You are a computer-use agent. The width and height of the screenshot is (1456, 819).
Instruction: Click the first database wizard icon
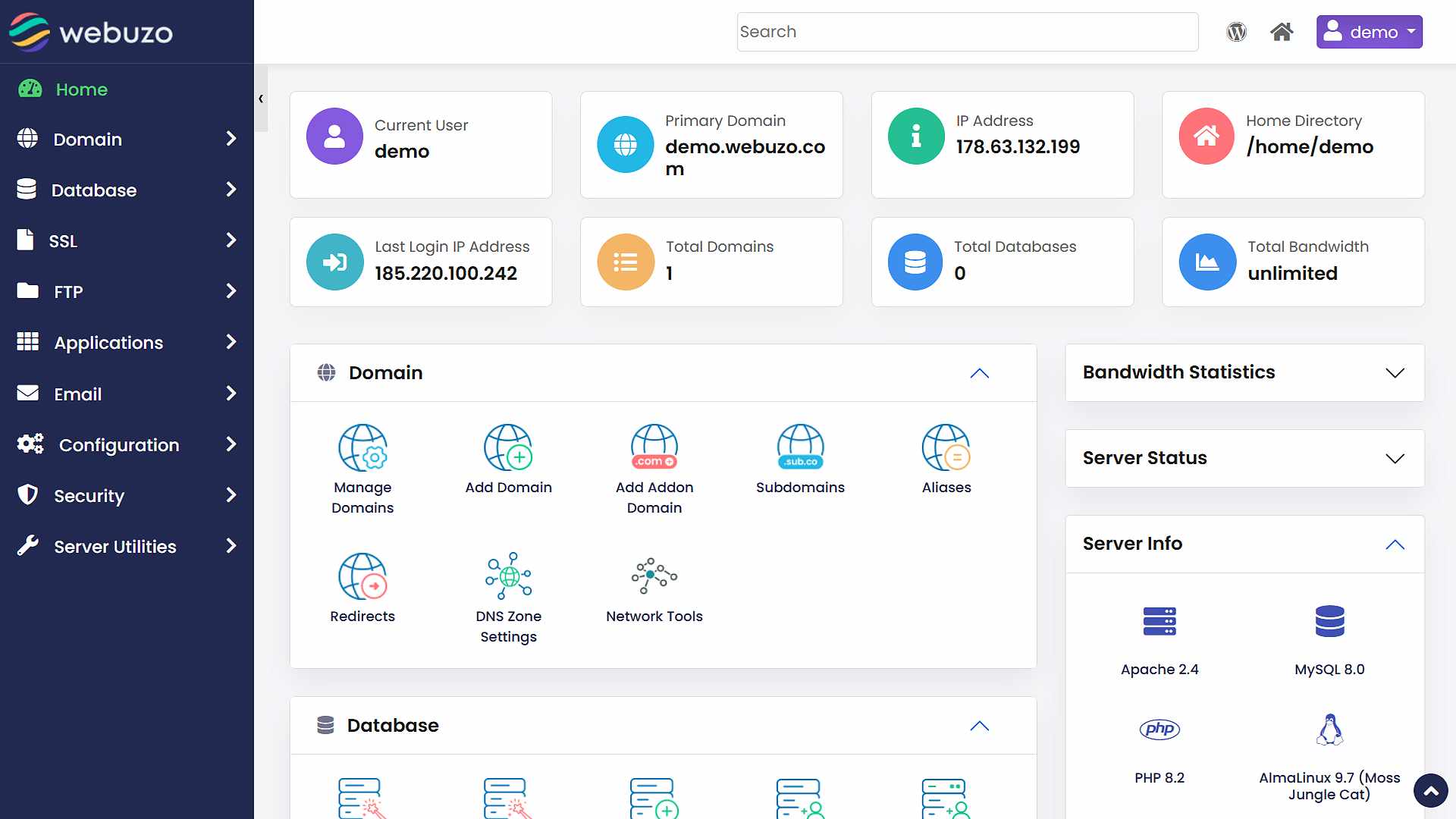[362, 798]
